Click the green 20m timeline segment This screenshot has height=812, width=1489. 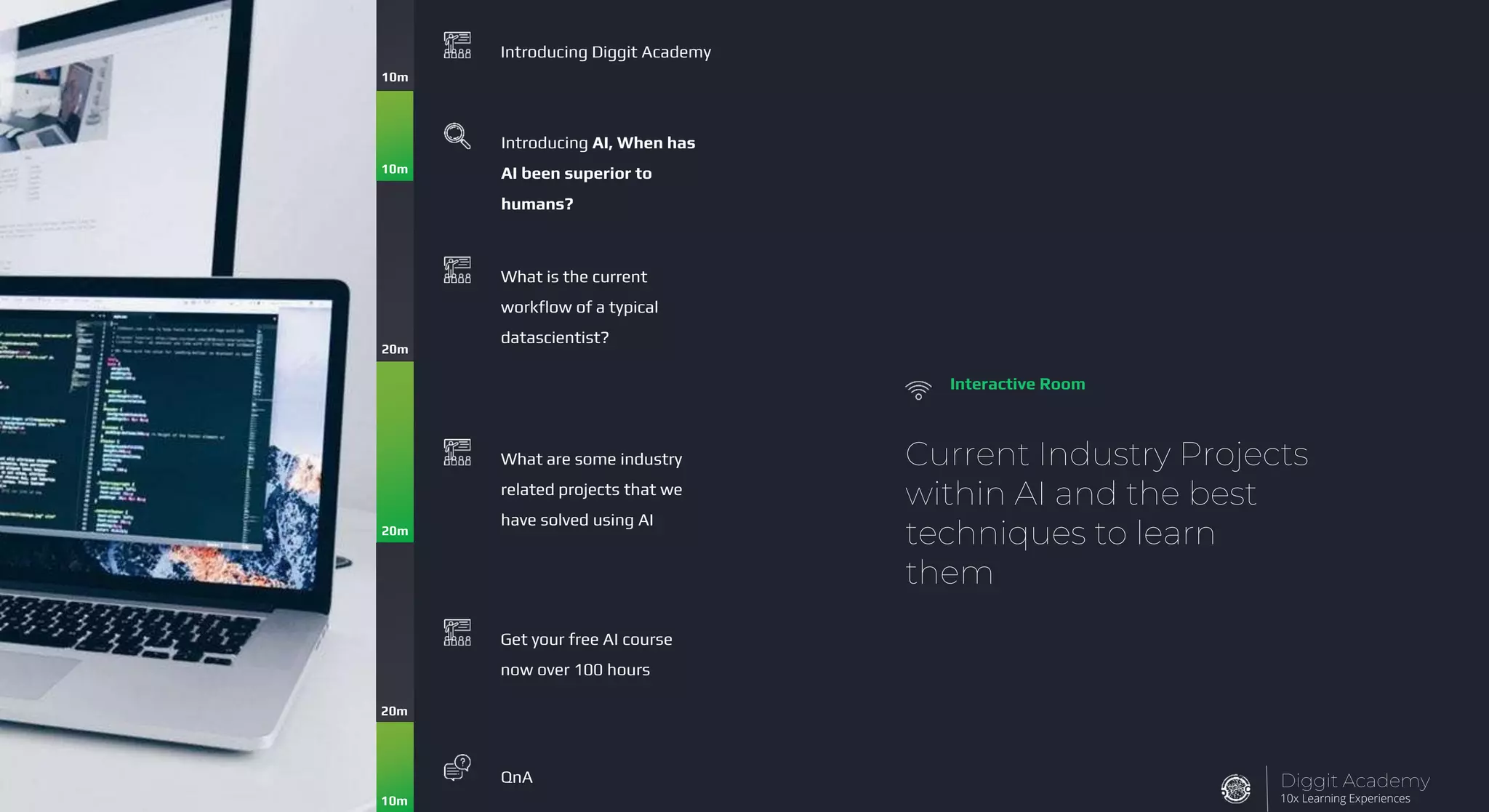(x=395, y=451)
